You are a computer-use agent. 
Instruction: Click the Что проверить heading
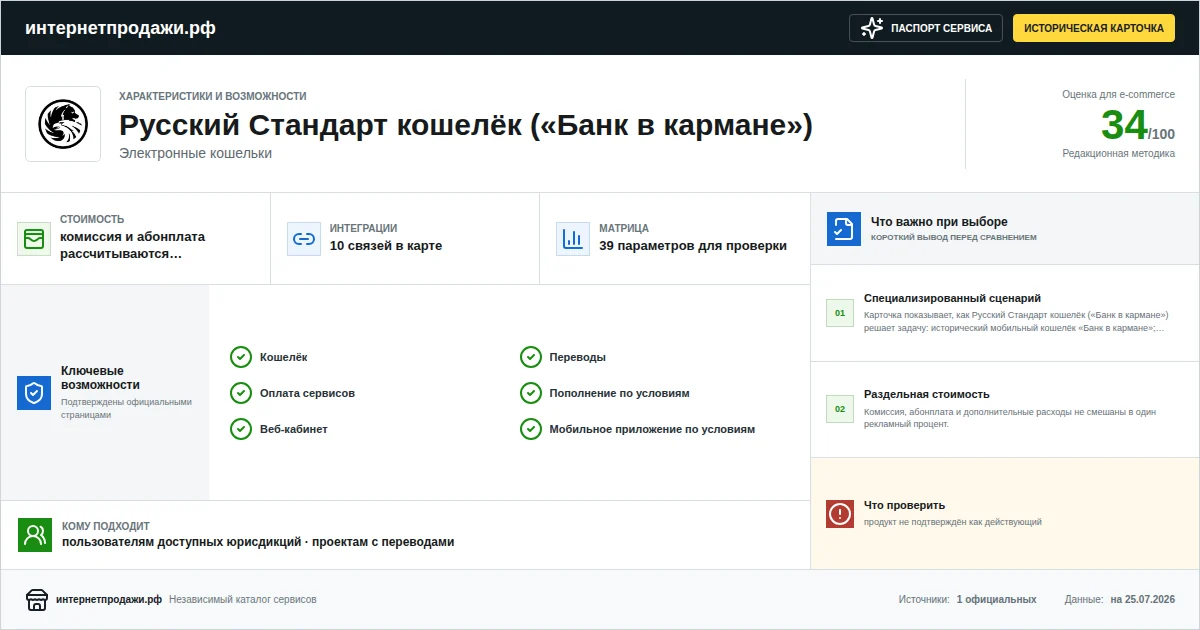tap(904, 505)
